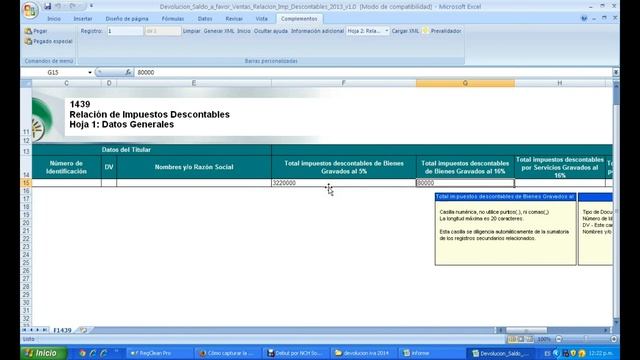Click the vertical scrollbar thumb

pos(616,95)
